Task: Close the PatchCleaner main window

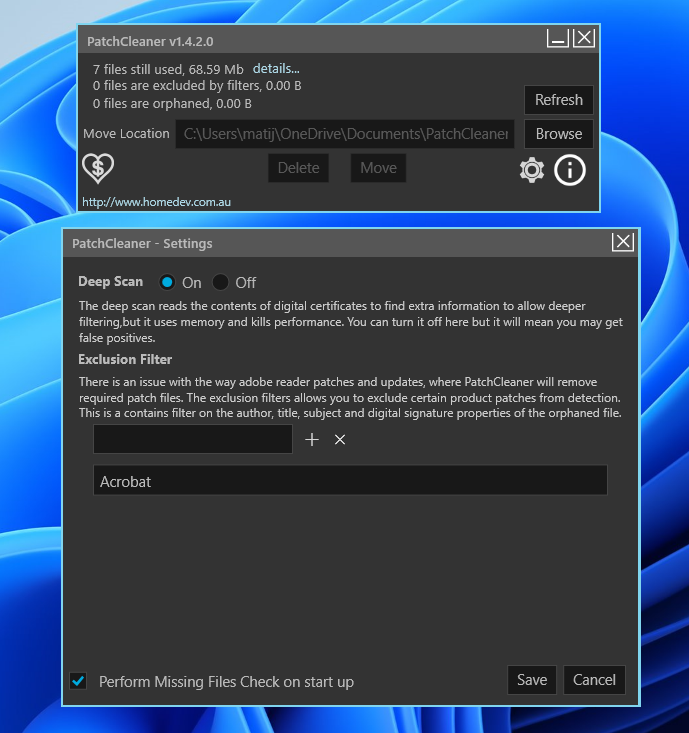Action: [x=584, y=39]
